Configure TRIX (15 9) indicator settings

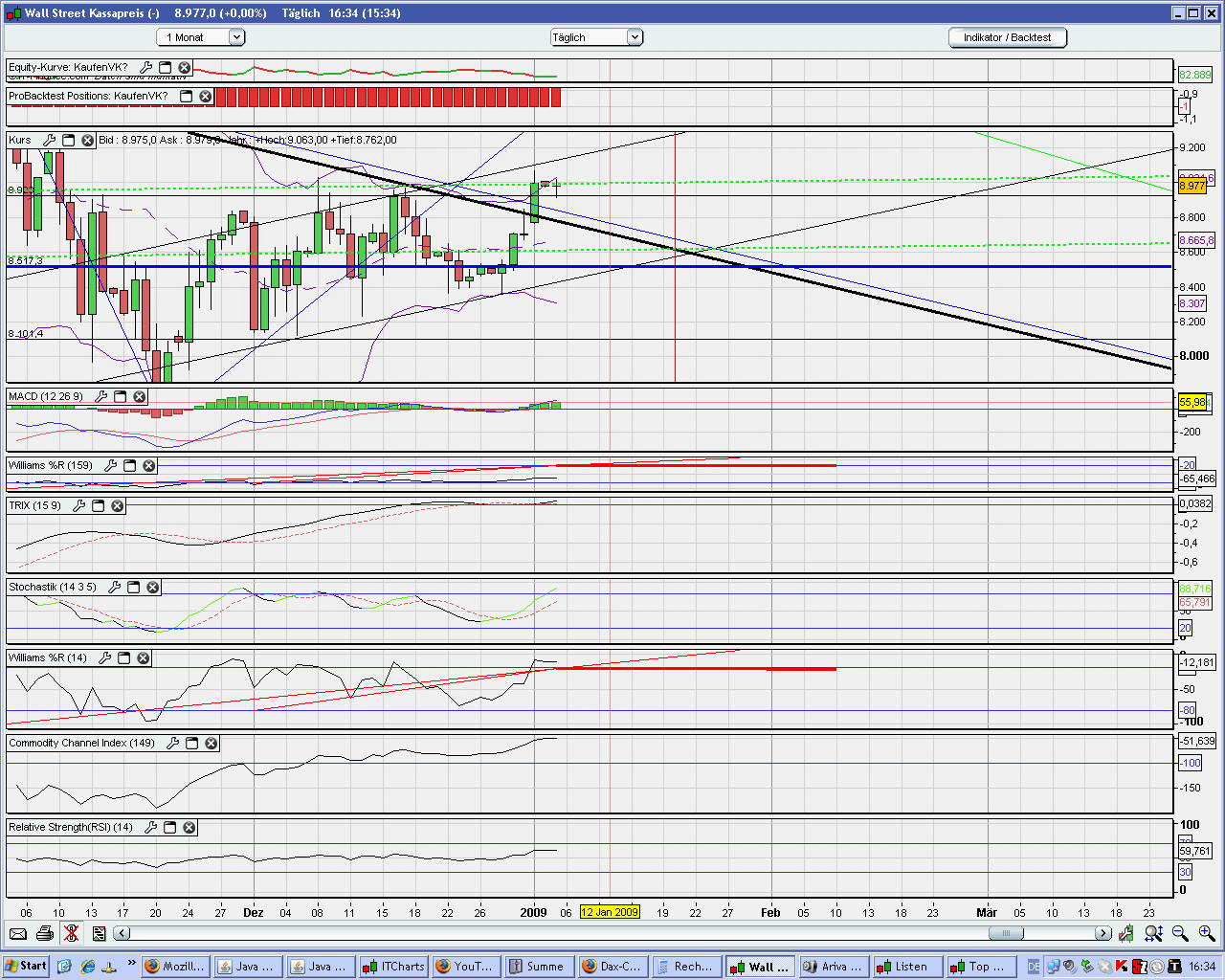pos(79,505)
